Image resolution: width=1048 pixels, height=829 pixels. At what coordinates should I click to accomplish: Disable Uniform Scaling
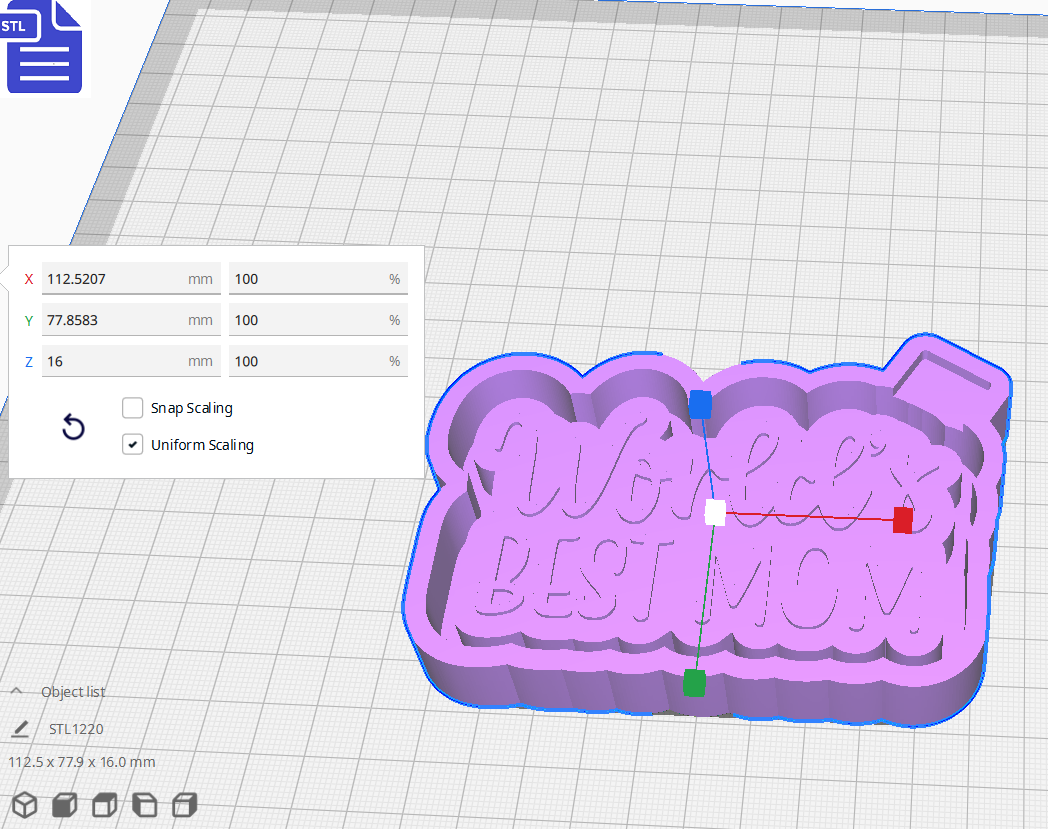pyautogui.click(x=132, y=444)
